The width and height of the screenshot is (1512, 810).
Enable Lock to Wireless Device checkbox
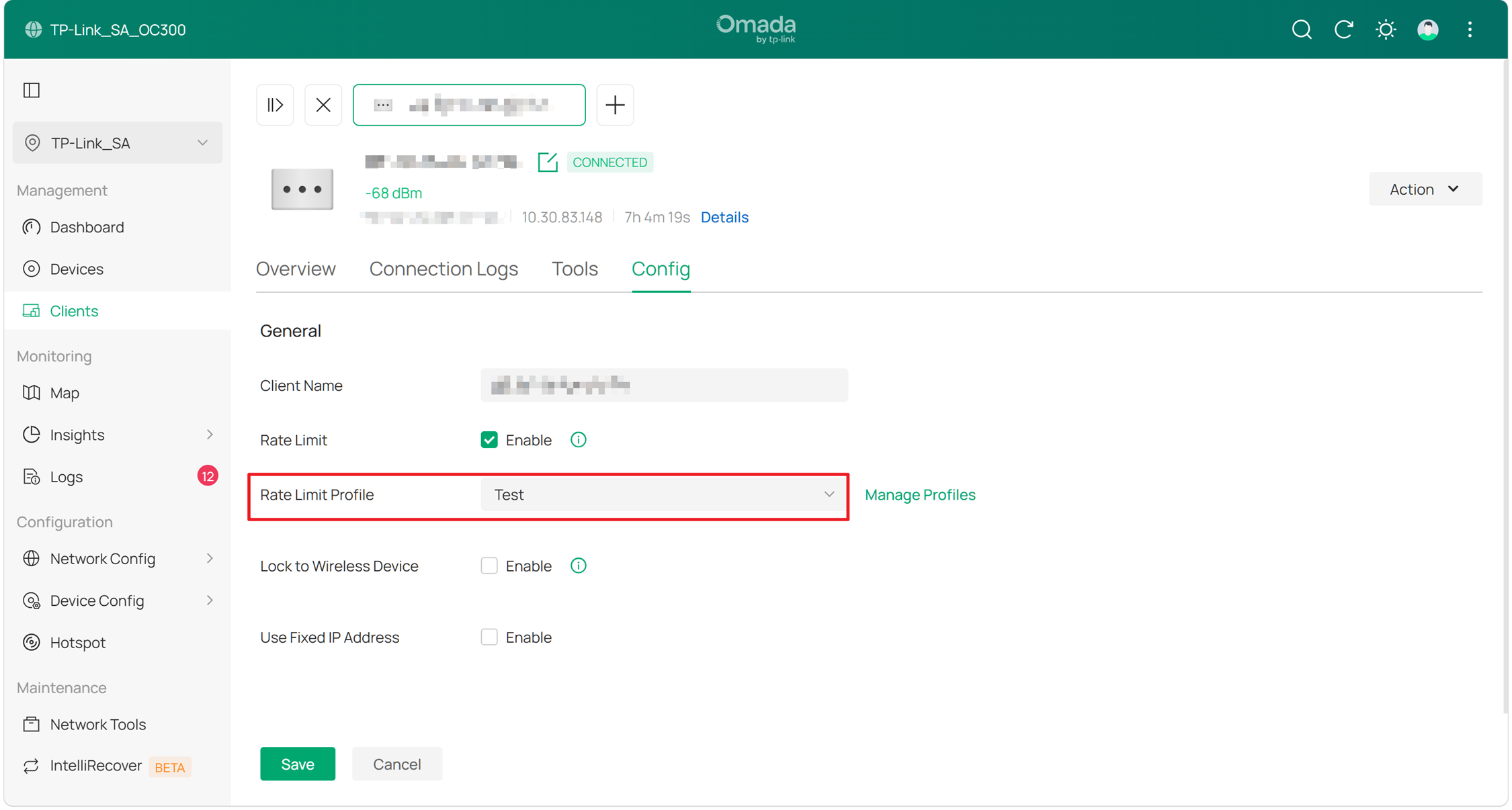[489, 566]
